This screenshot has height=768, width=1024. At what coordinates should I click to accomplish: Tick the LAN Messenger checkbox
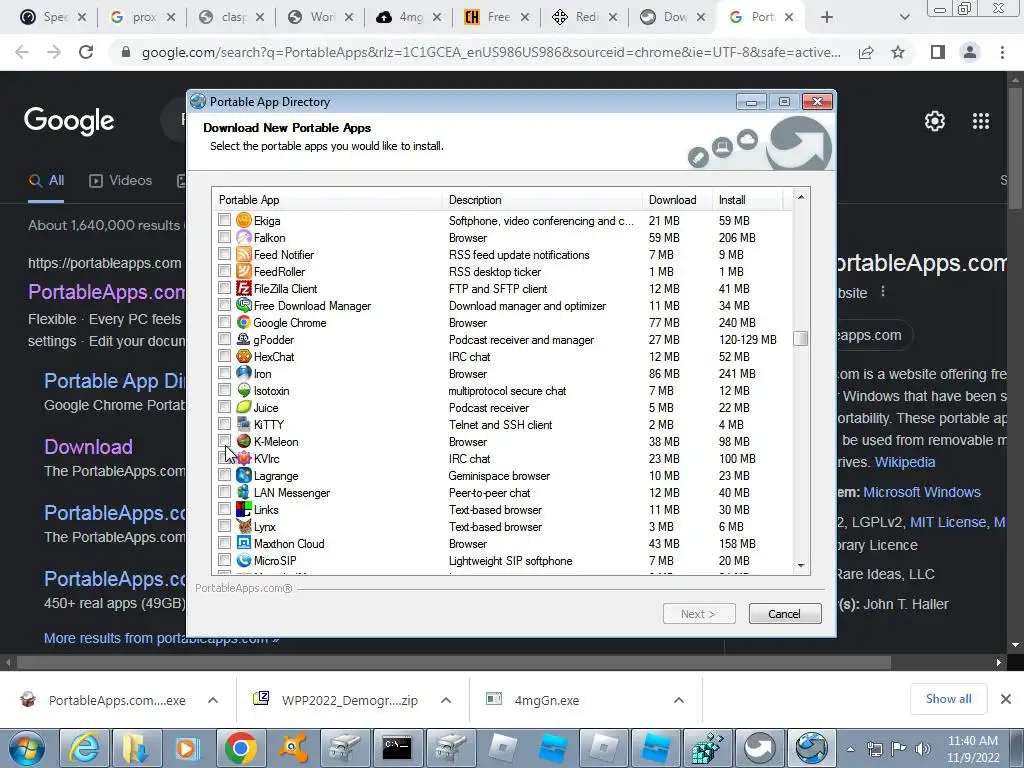click(225, 492)
